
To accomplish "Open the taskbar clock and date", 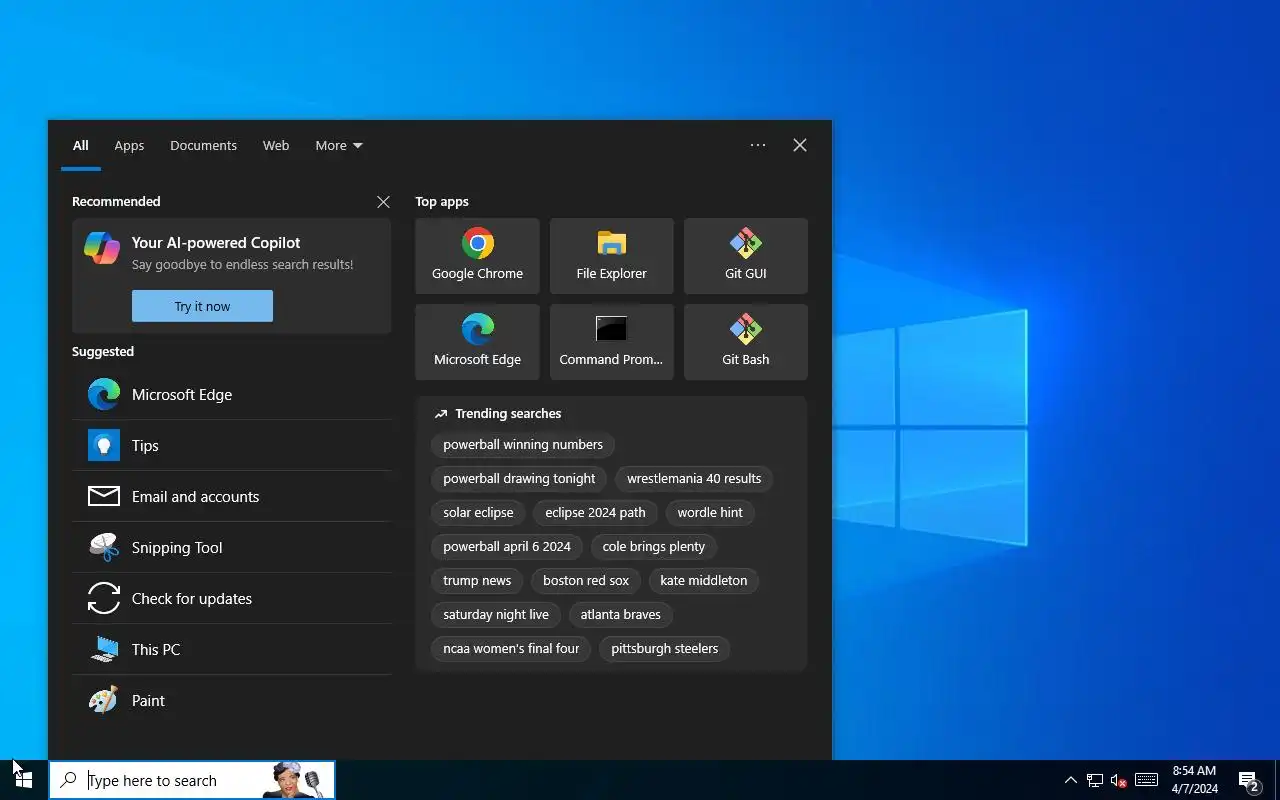I will [1194, 780].
